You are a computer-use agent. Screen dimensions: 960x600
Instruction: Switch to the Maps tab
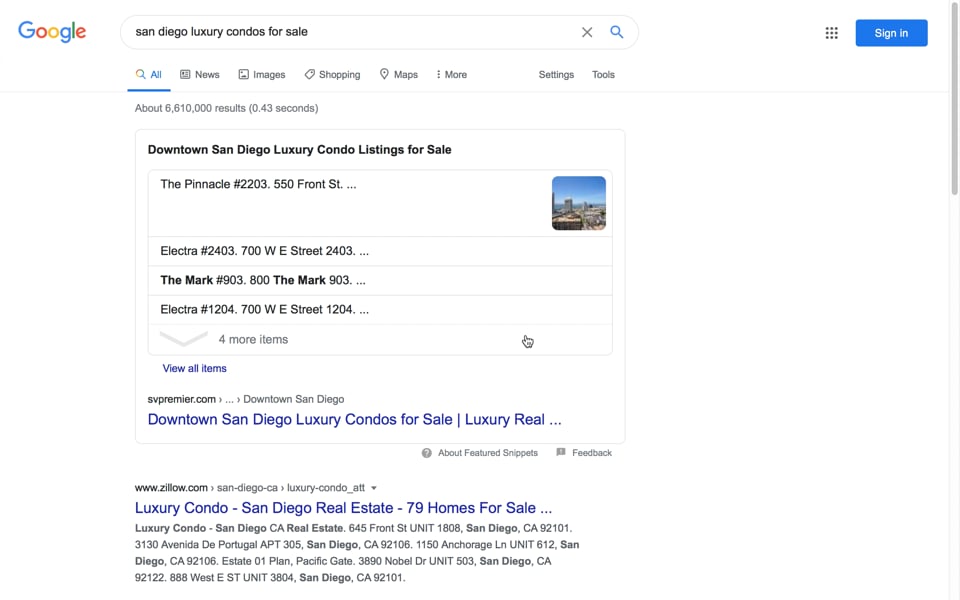pos(399,75)
